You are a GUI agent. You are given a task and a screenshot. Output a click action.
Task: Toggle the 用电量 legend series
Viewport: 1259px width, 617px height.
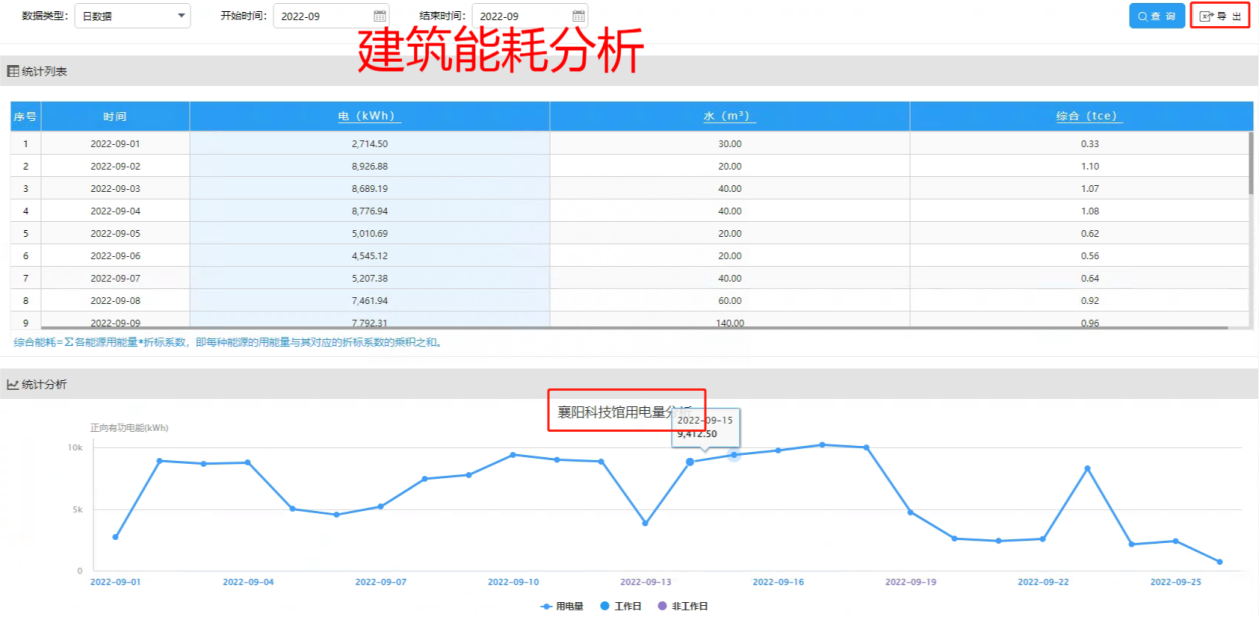coord(561,606)
